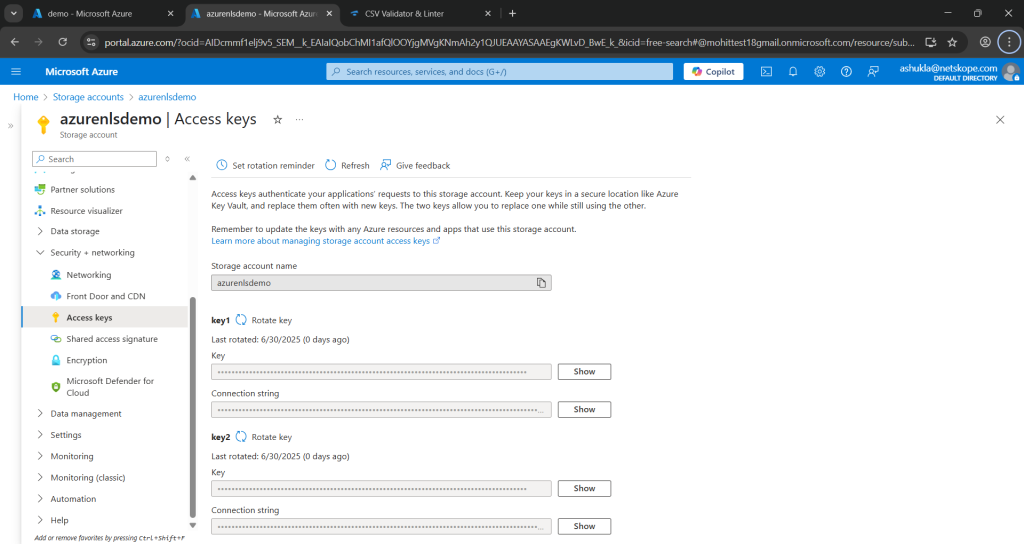1024x544 pixels.
Task: Click the Rotate key icon for key2
Action: coord(241,437)
